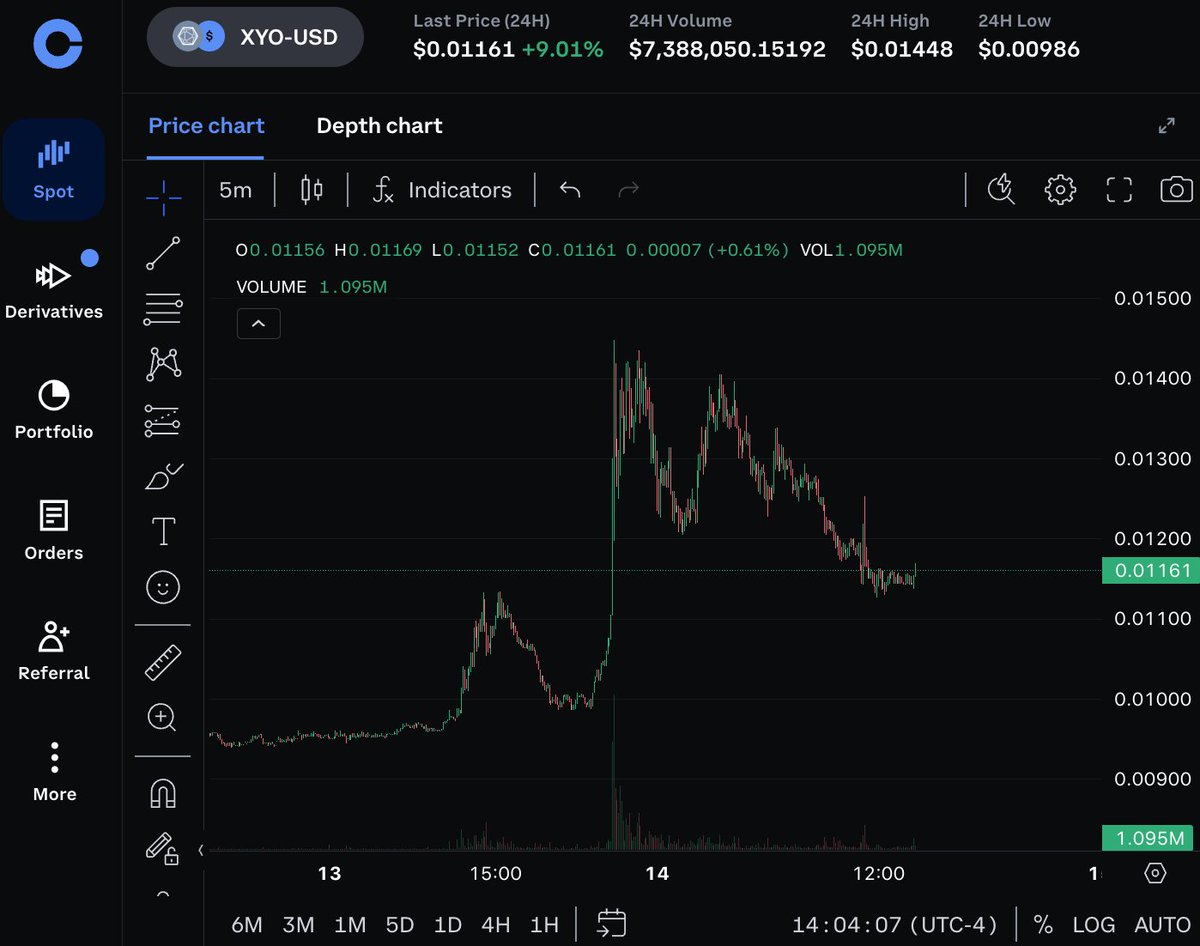Select the zoom-in tool

click(x=163, y=717)
